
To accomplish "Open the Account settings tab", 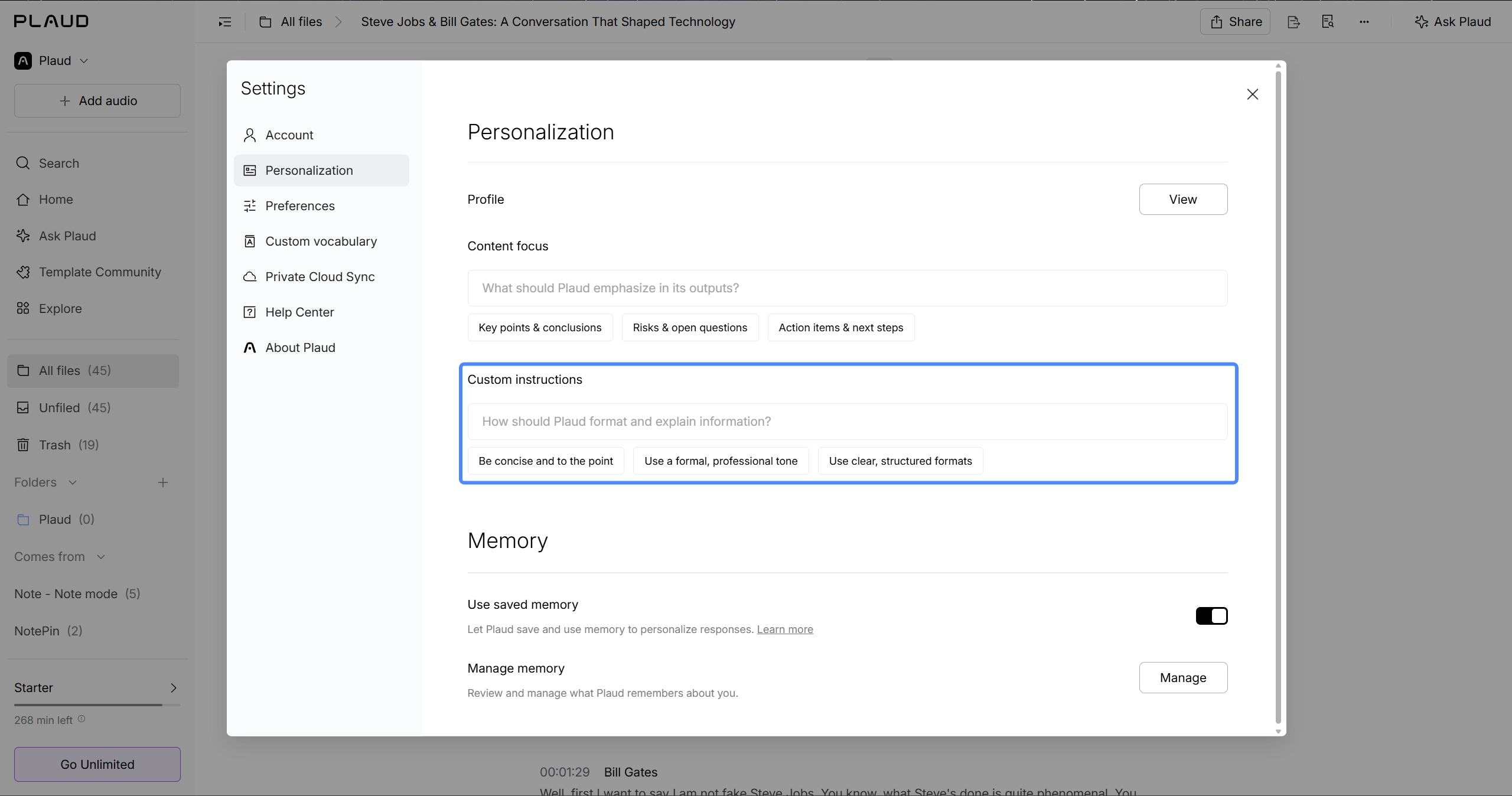I will pos(321,135).
